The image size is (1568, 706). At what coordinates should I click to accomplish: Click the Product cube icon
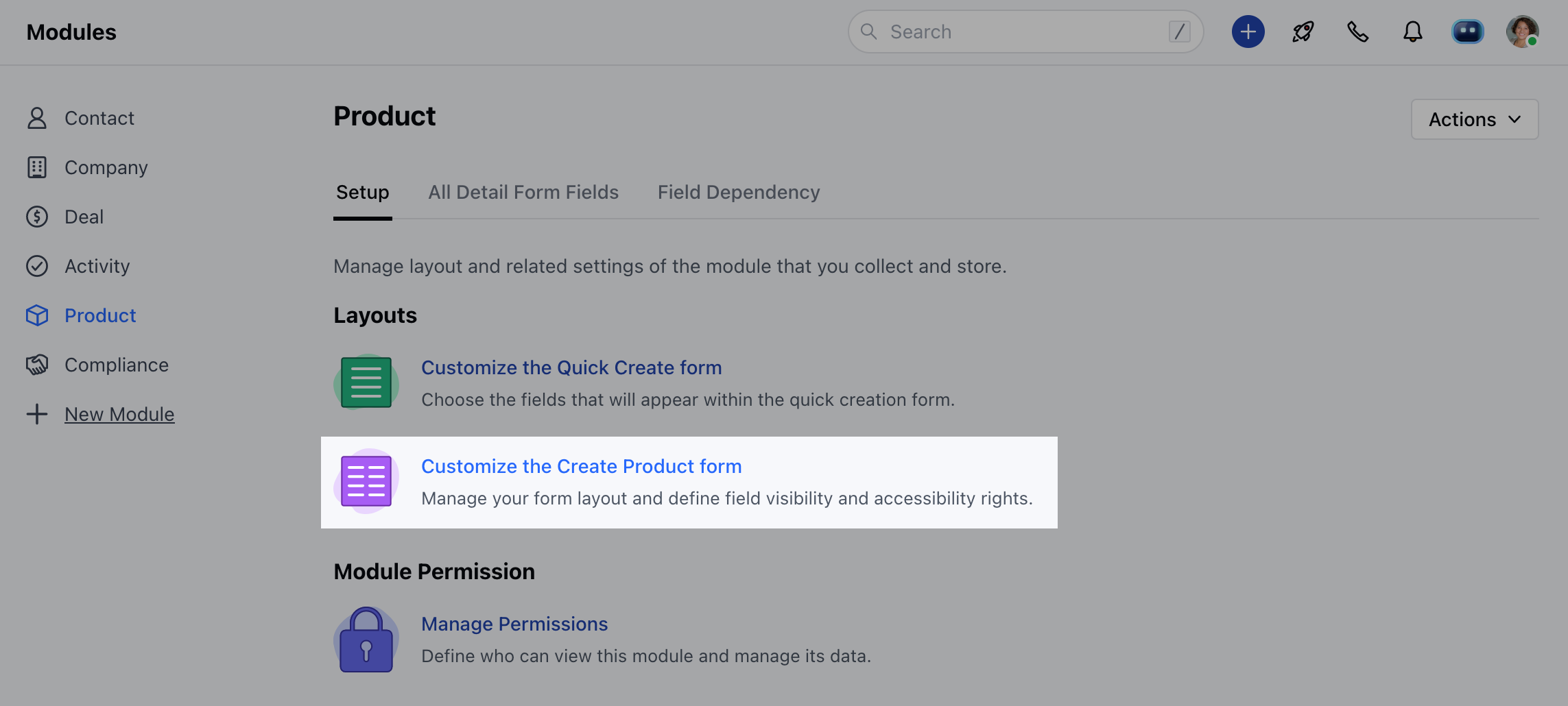(37, 315)
